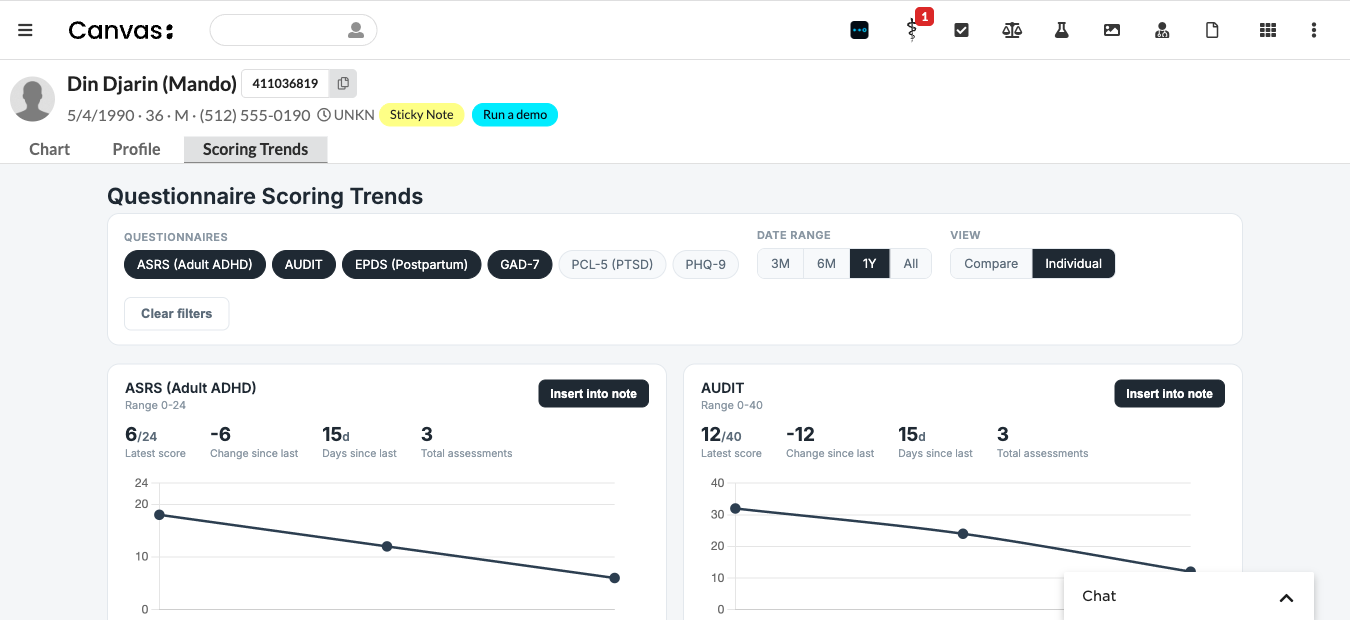Toggle the ASRS (Adult ADHD) questionnaire filter
Viewport: 1350px width, 620px height.
[195, 264]
